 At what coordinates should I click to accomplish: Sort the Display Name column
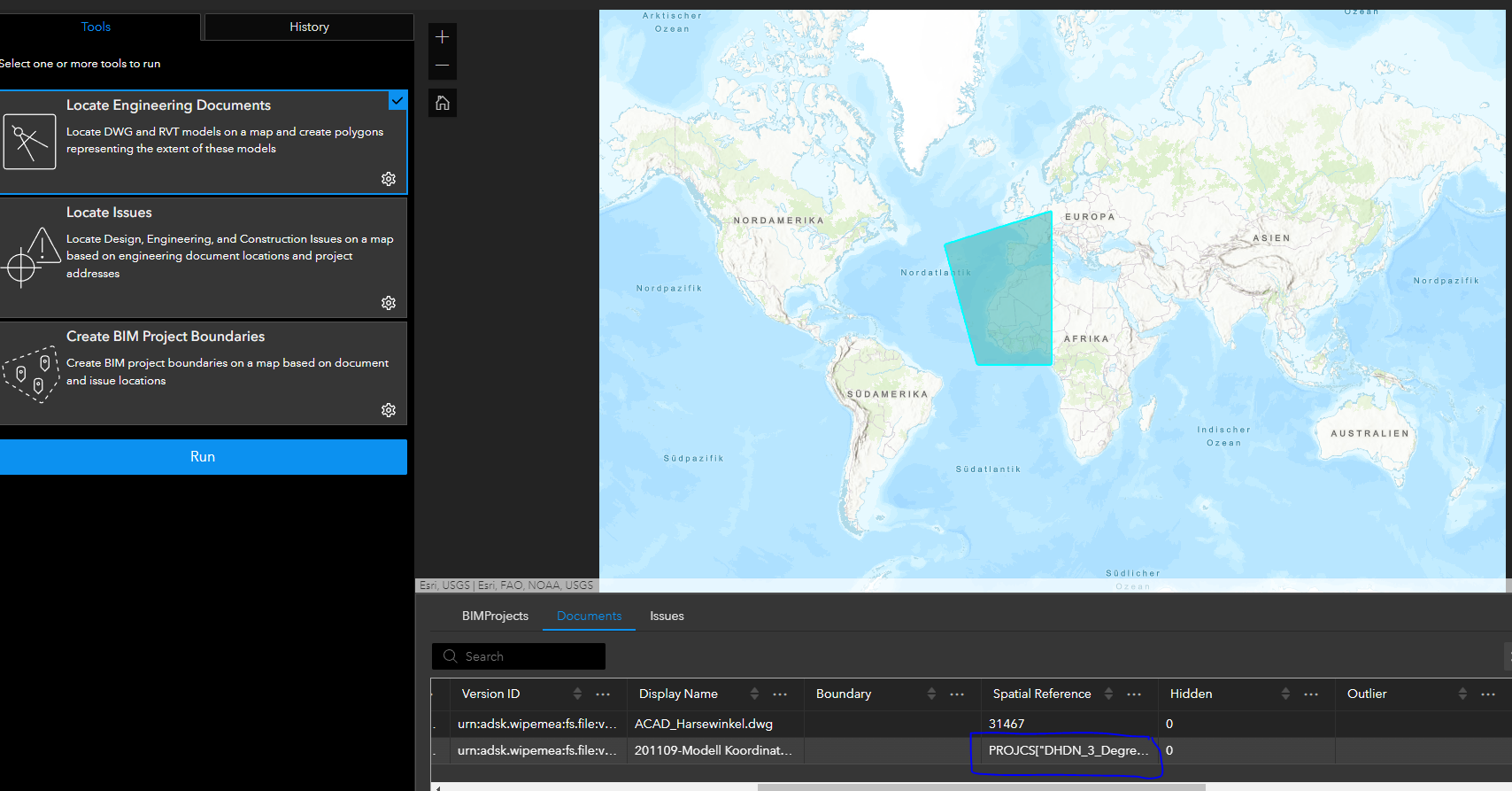[754, 694]
